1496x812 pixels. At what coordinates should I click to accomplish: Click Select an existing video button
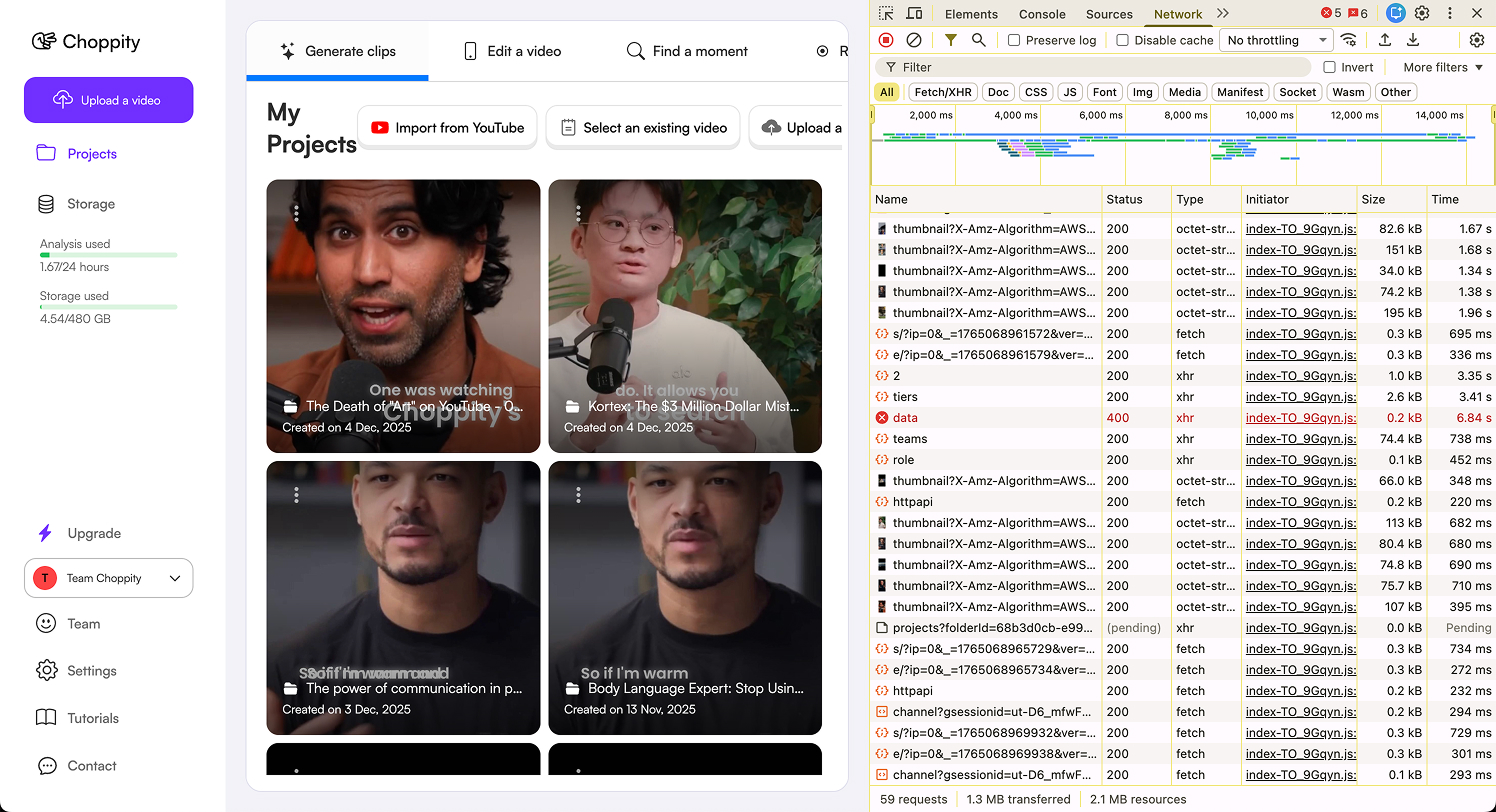[x=643, y=128]
